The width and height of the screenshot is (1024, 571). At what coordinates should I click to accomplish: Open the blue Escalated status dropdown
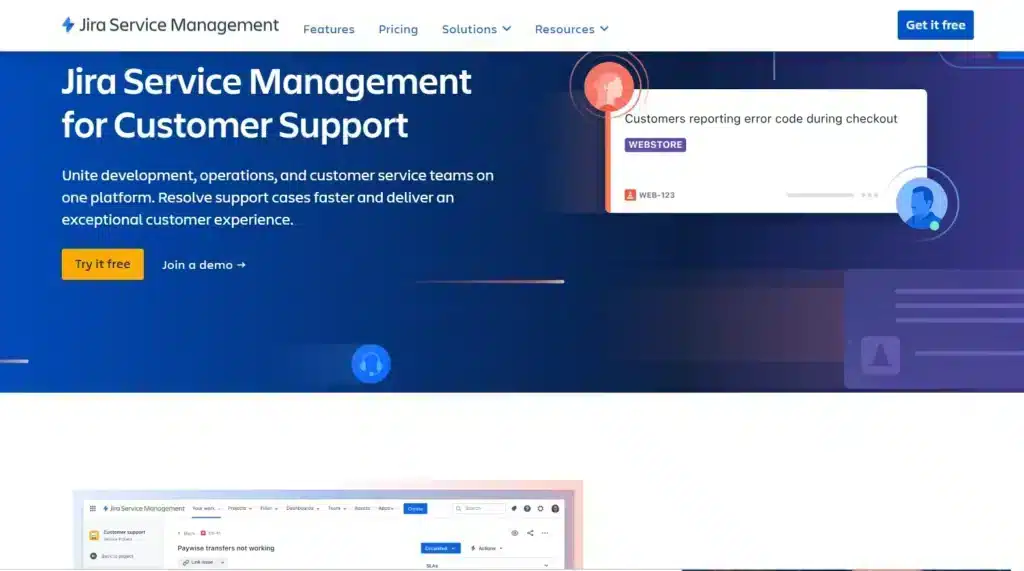pyautogui.click(x=440, y=548)
